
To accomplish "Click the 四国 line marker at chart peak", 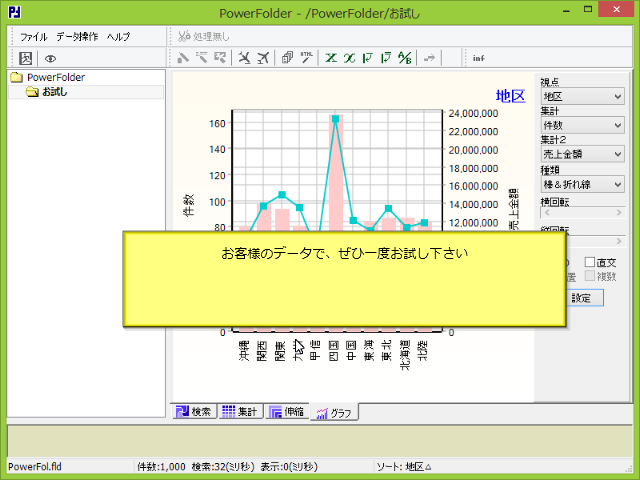I will pos(336,119).
